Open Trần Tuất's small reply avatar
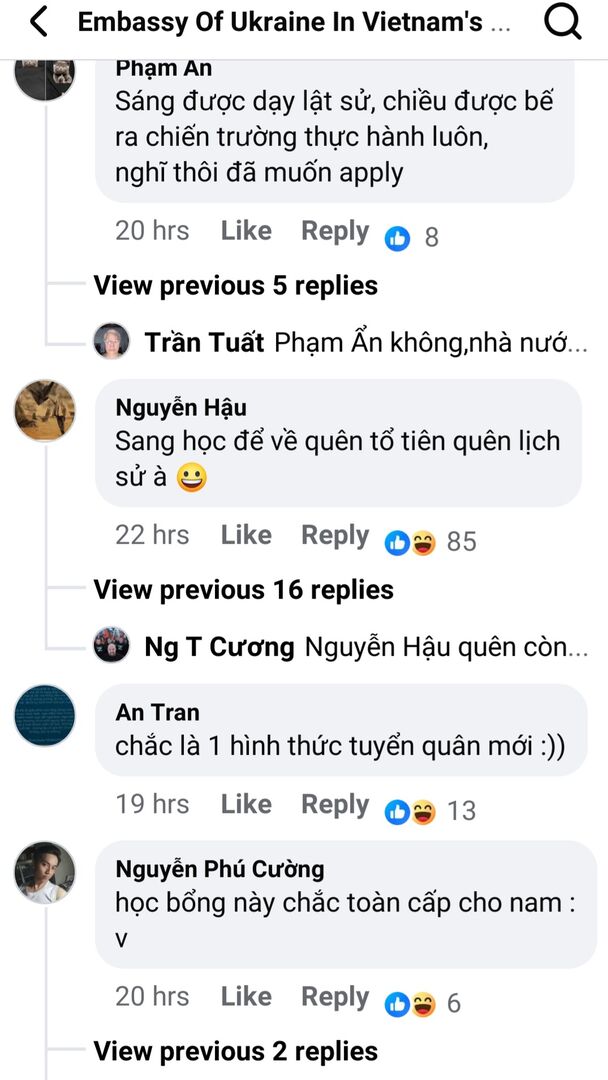This screenshot has height=1080, width=608. [x=111, y=342]
